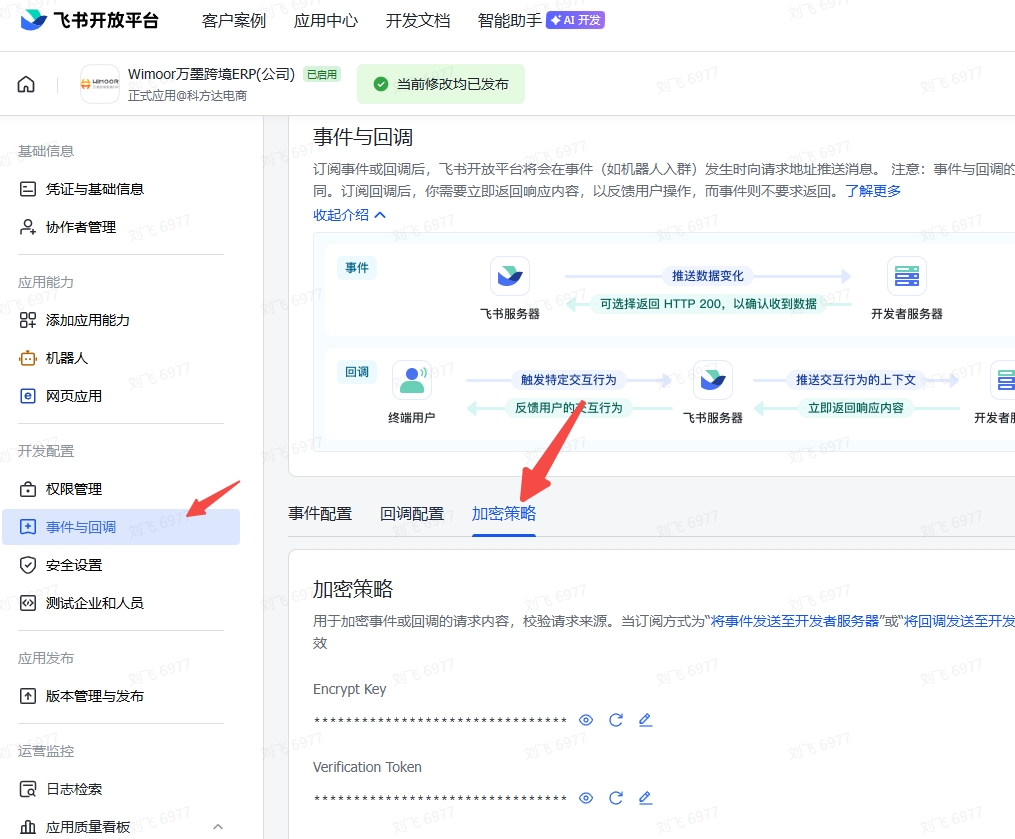Image resolution: width=1015 pixels, height=839 pixels.
Task: Open 添加应用能力 in the sidebar
Action: (87, 320)
